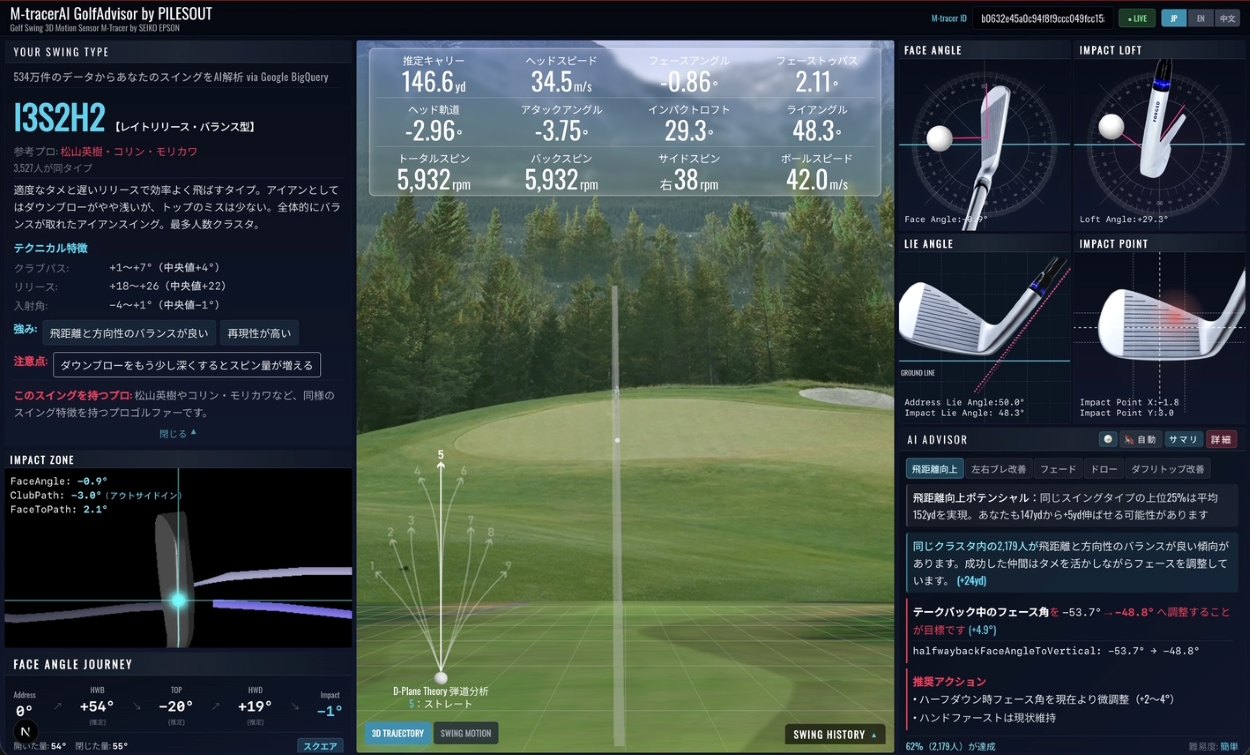Switch language to JP
Screen dimensions: 1250x755
click(1173, 18)
